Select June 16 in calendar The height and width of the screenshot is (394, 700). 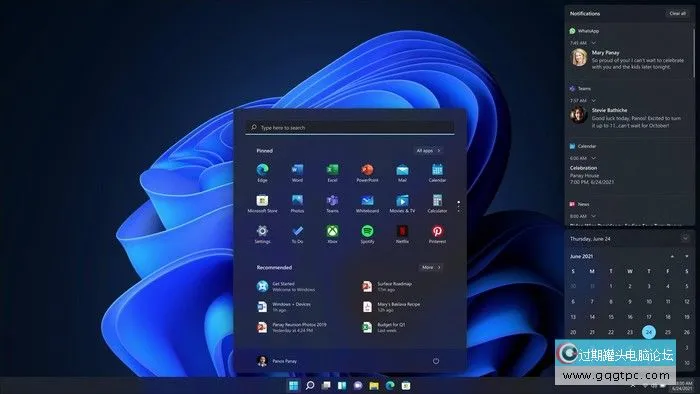pyautogui.click(x=629, y=317)
